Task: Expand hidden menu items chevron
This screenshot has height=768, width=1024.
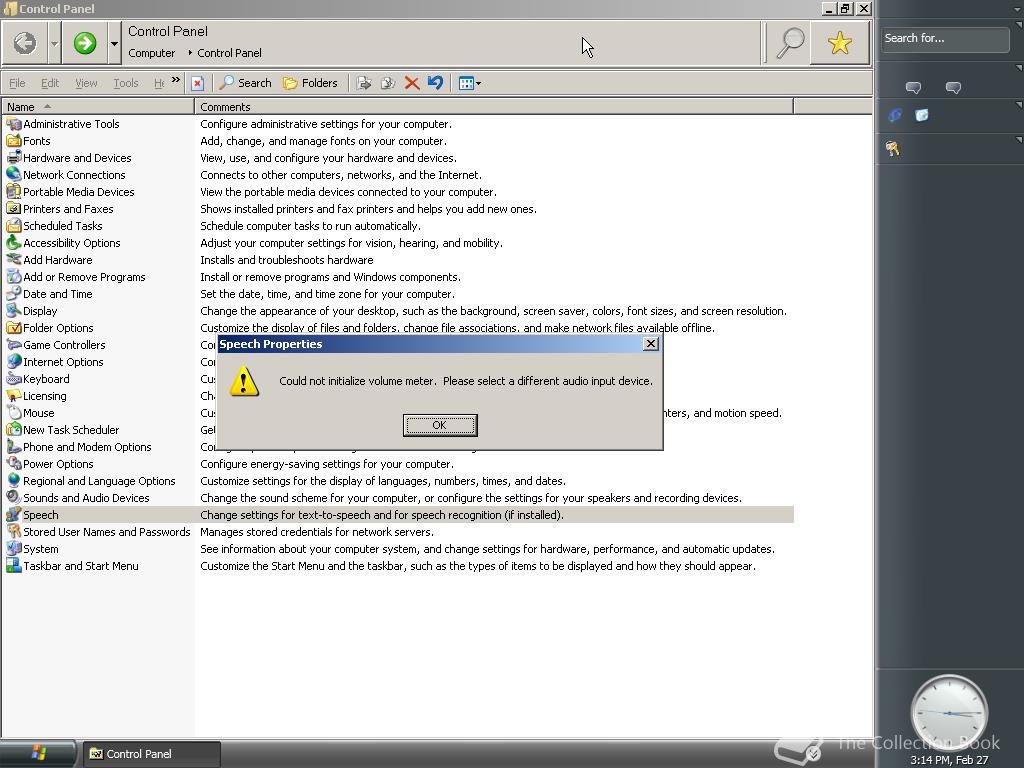Action: coord(176,80)
